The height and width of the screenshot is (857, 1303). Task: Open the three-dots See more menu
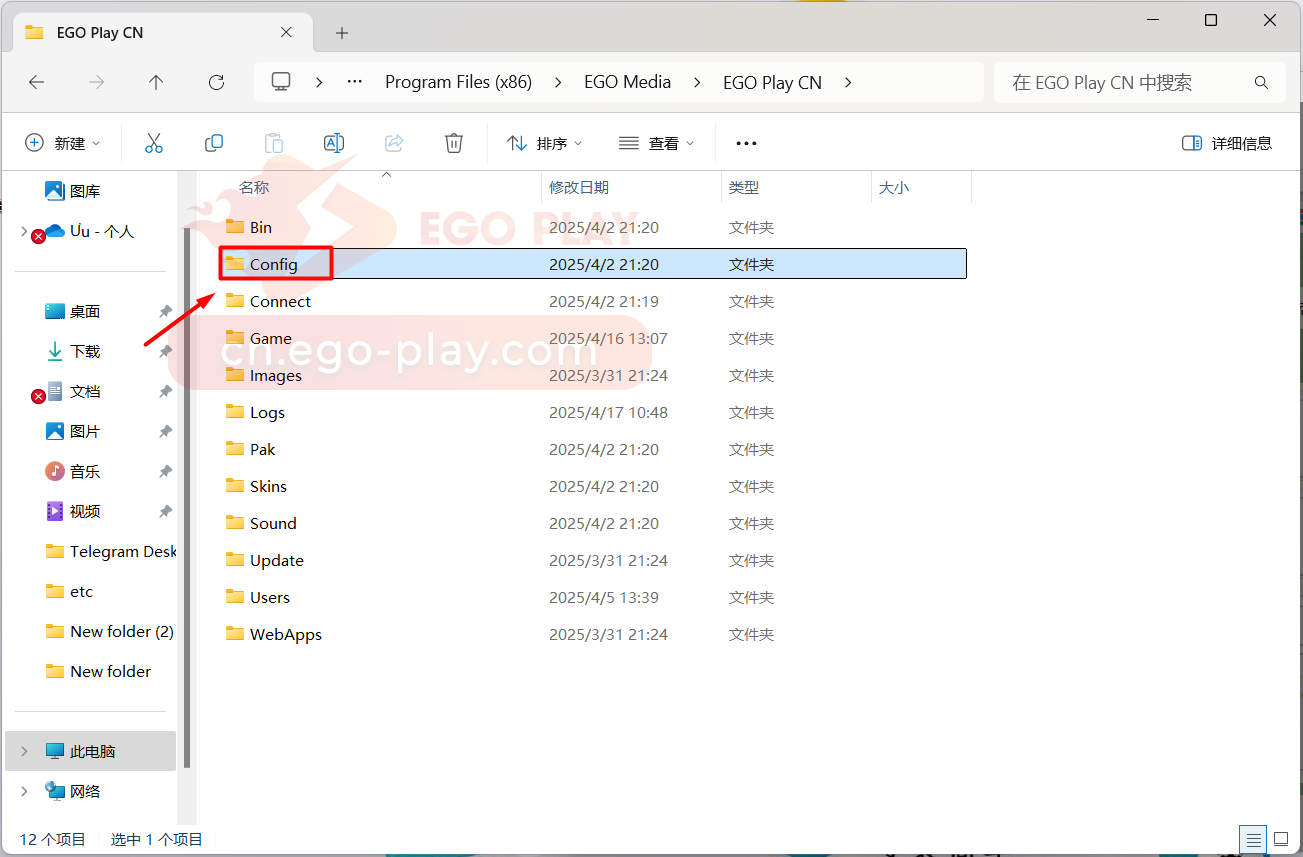click(x=746, y=143)
